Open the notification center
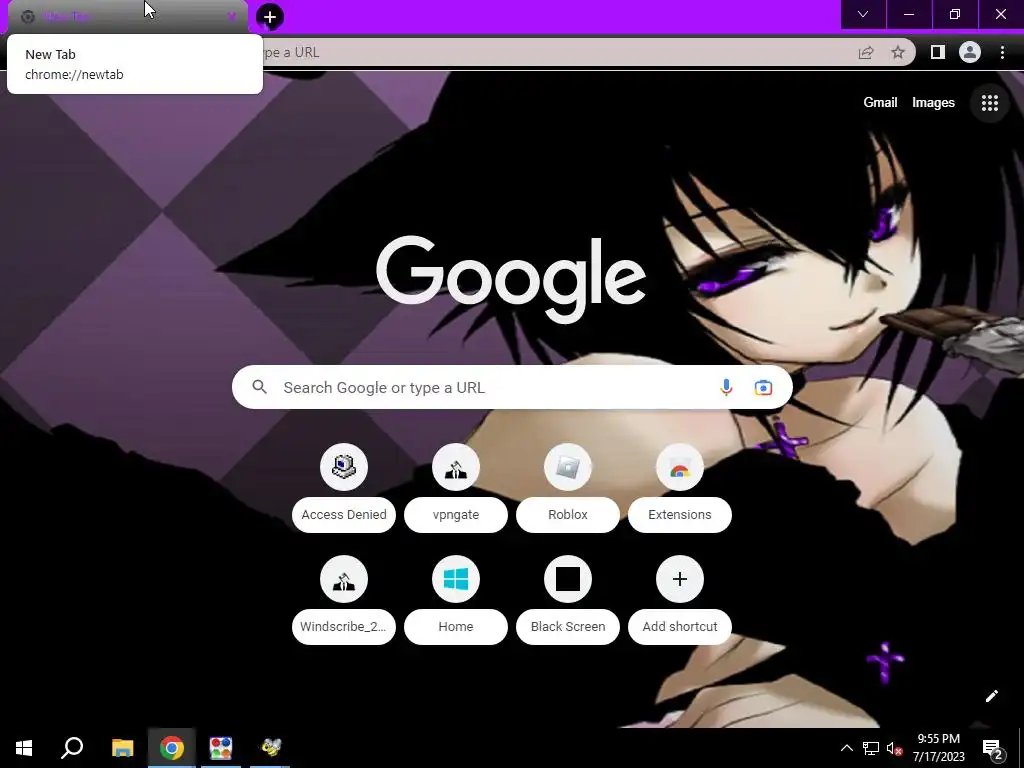This screenshot has width=1024, height=768. (x=993, y=748)
